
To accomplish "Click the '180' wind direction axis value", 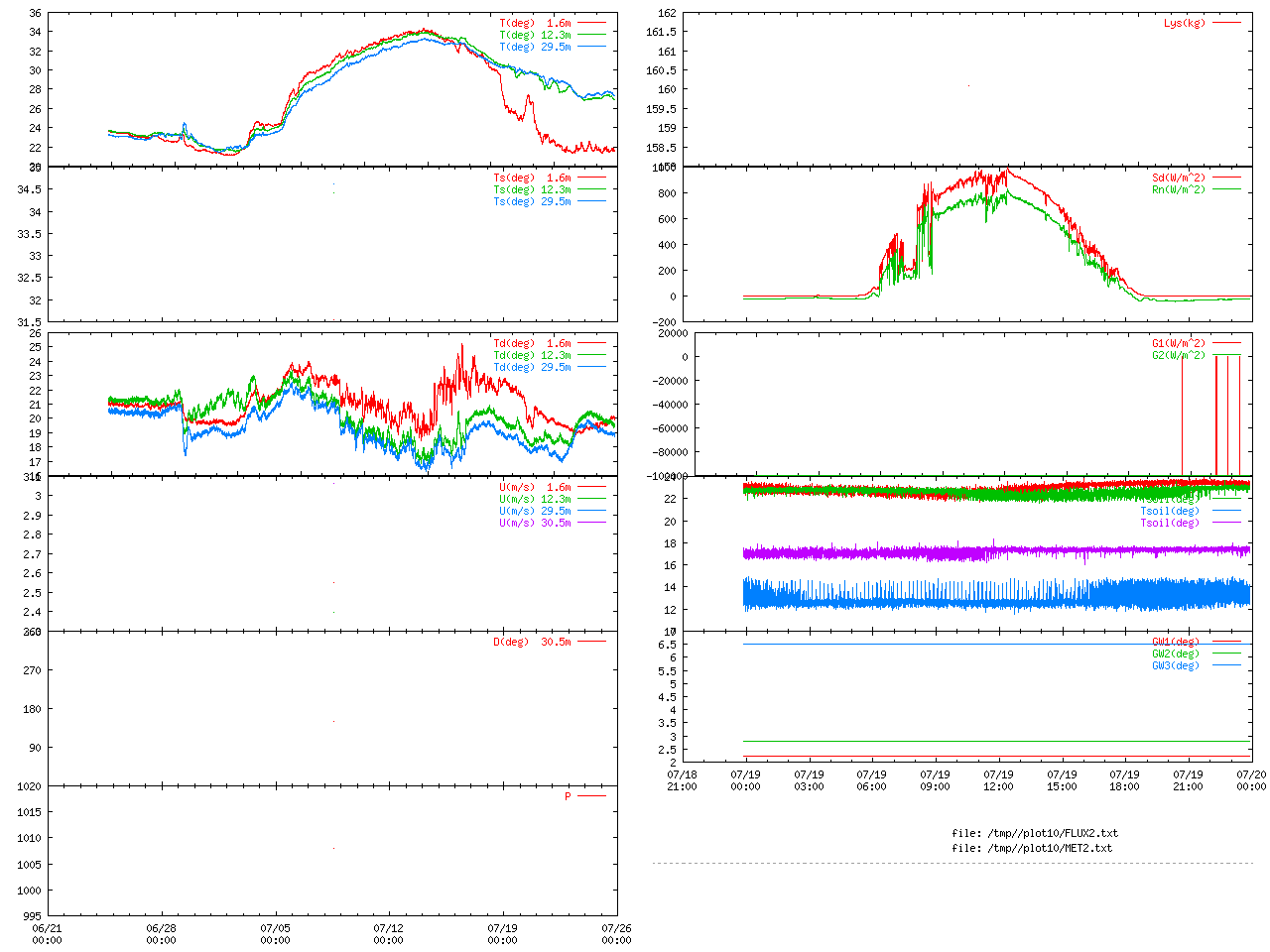I will [33, 709].
